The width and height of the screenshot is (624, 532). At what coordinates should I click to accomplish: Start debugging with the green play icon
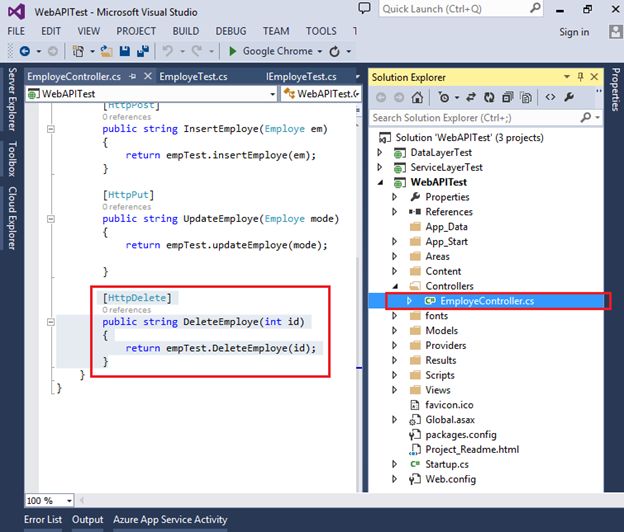click(233, 51)
